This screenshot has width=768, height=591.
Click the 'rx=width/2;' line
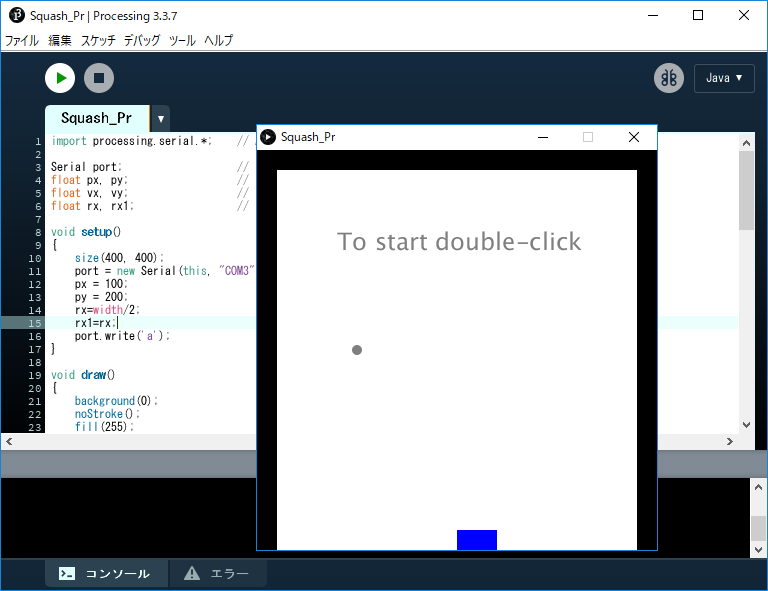pyautogui.click(x=107, y=310)
